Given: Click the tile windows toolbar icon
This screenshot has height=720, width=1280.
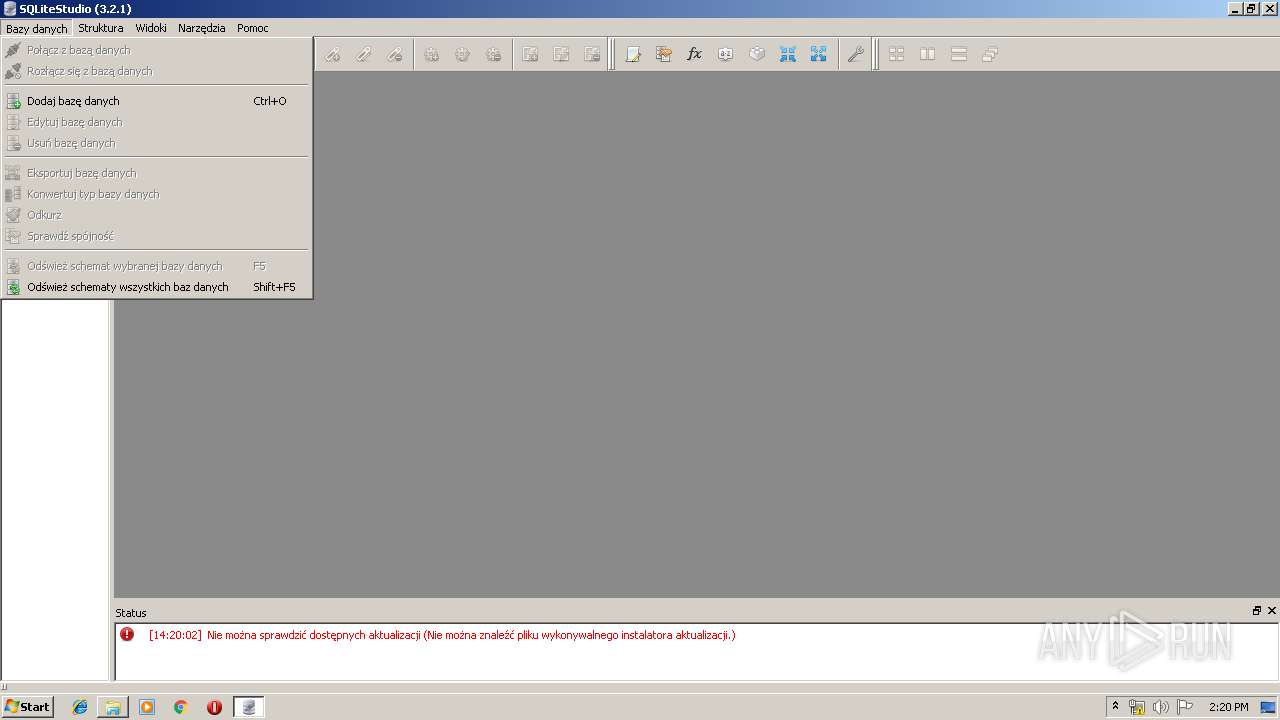Looking at the screenshot, I should pyautogui.click(x=897, y=55).
